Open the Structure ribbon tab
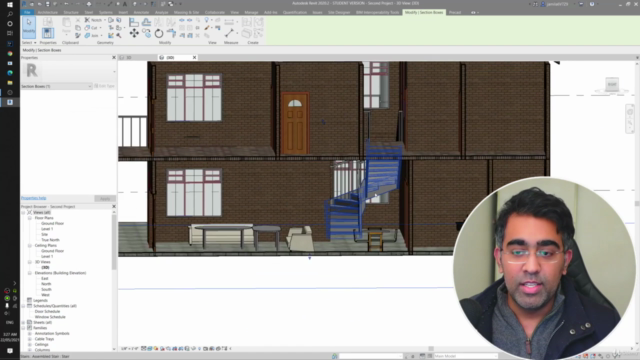This screenshot has width=640, height=360. [x=71, y=12]
